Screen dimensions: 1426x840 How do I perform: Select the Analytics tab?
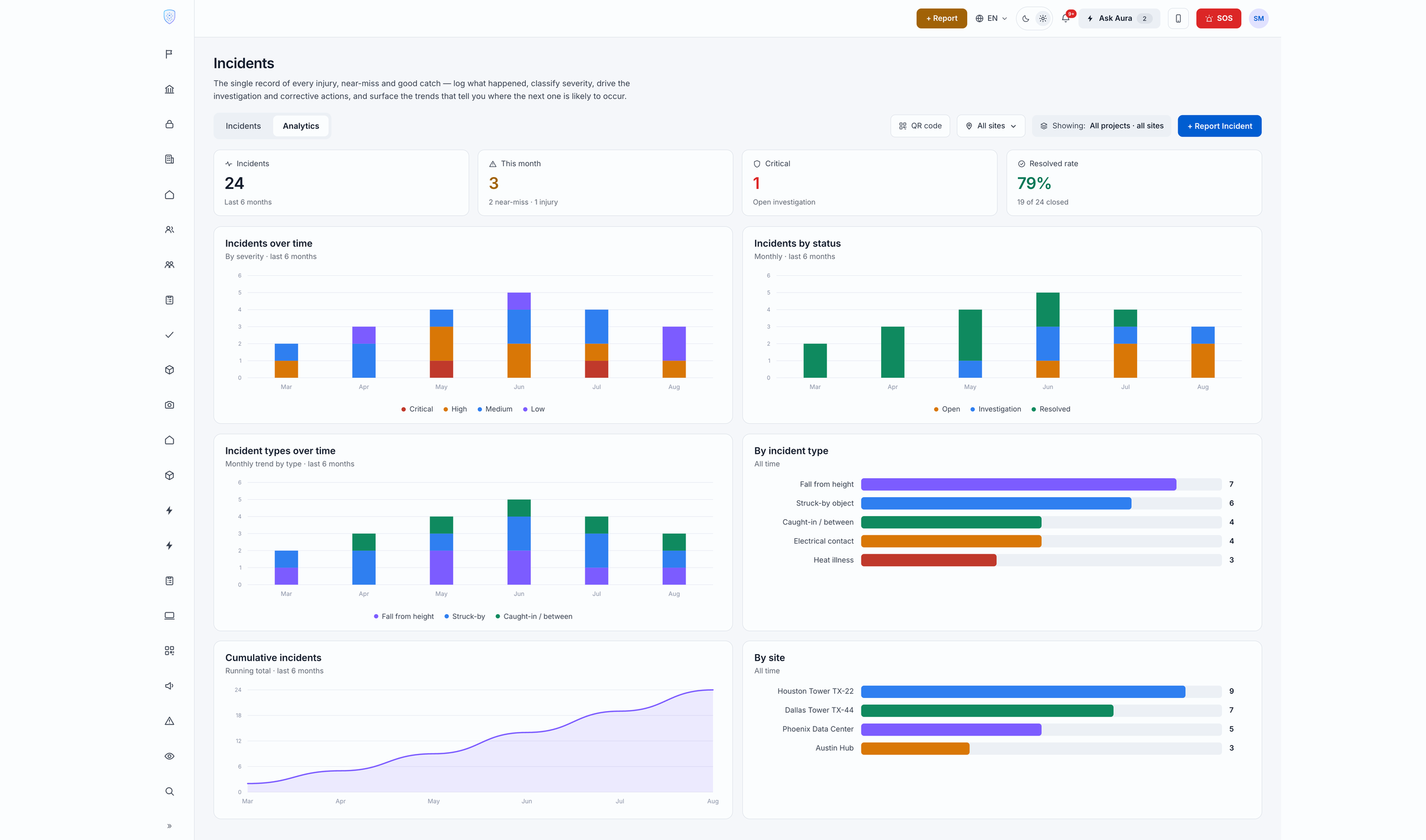click(301, 126)
